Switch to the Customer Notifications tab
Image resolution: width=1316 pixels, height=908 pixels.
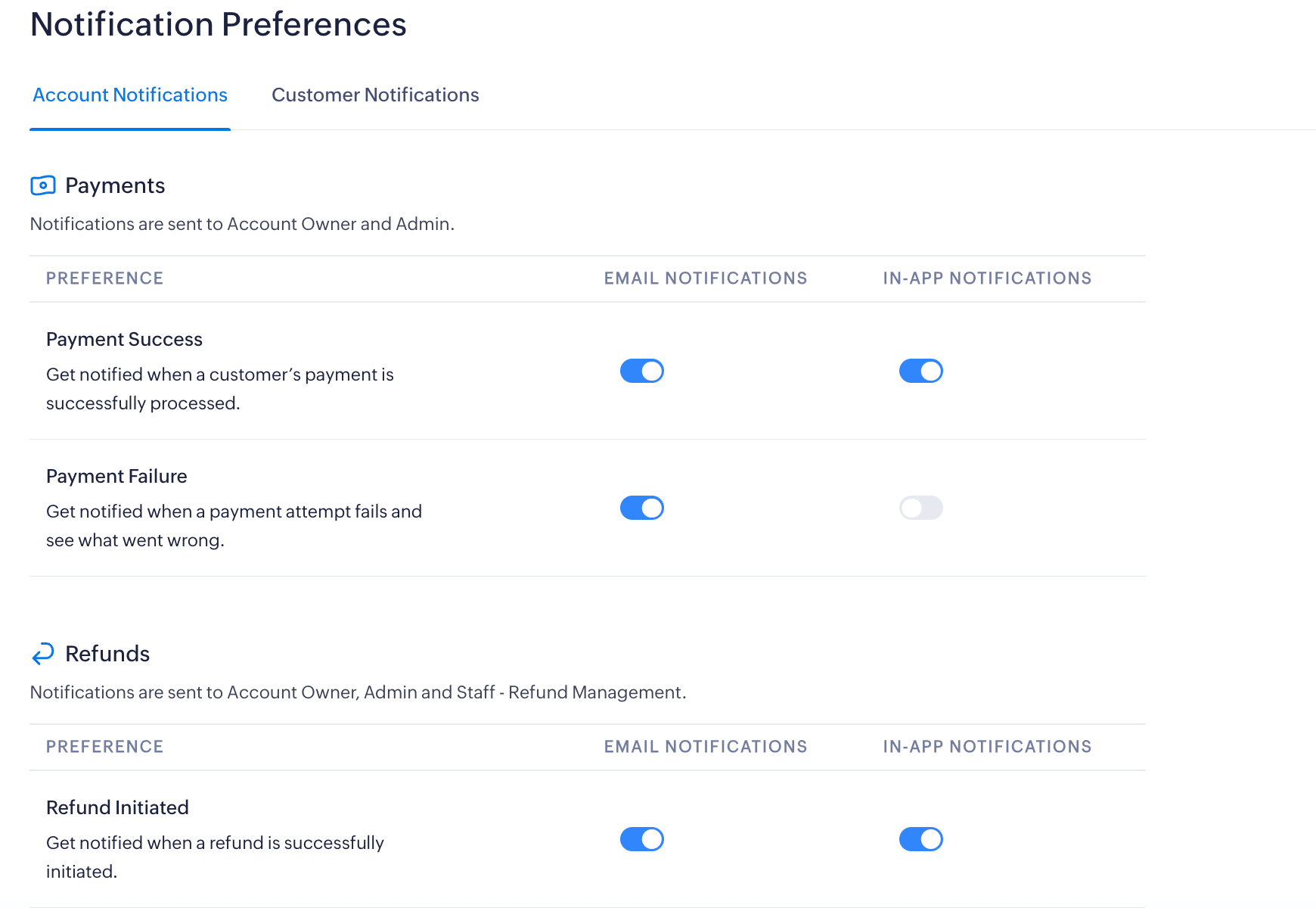pos(375,95)
